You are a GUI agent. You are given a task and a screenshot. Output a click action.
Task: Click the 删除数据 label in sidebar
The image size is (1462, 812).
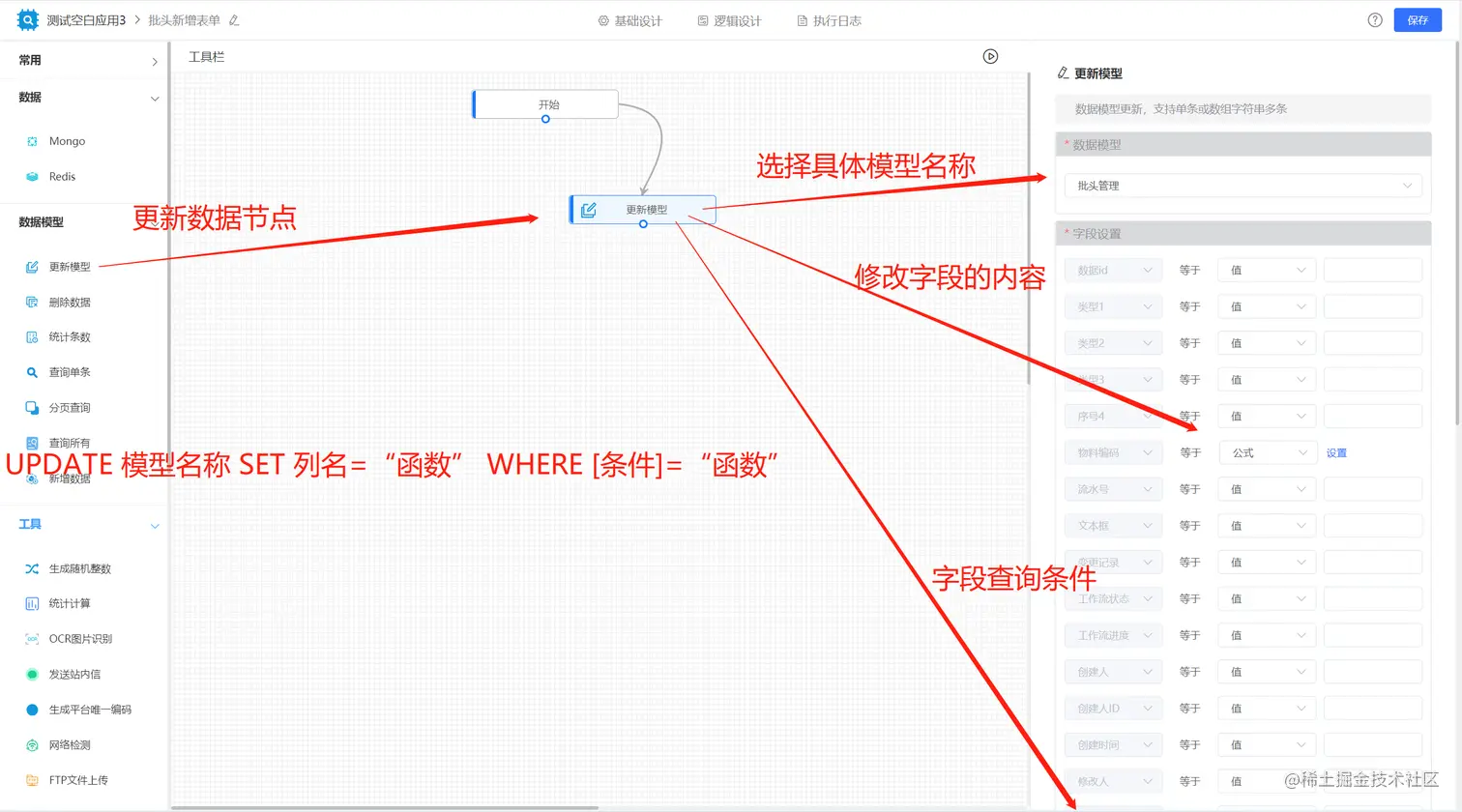click(70, 303)
